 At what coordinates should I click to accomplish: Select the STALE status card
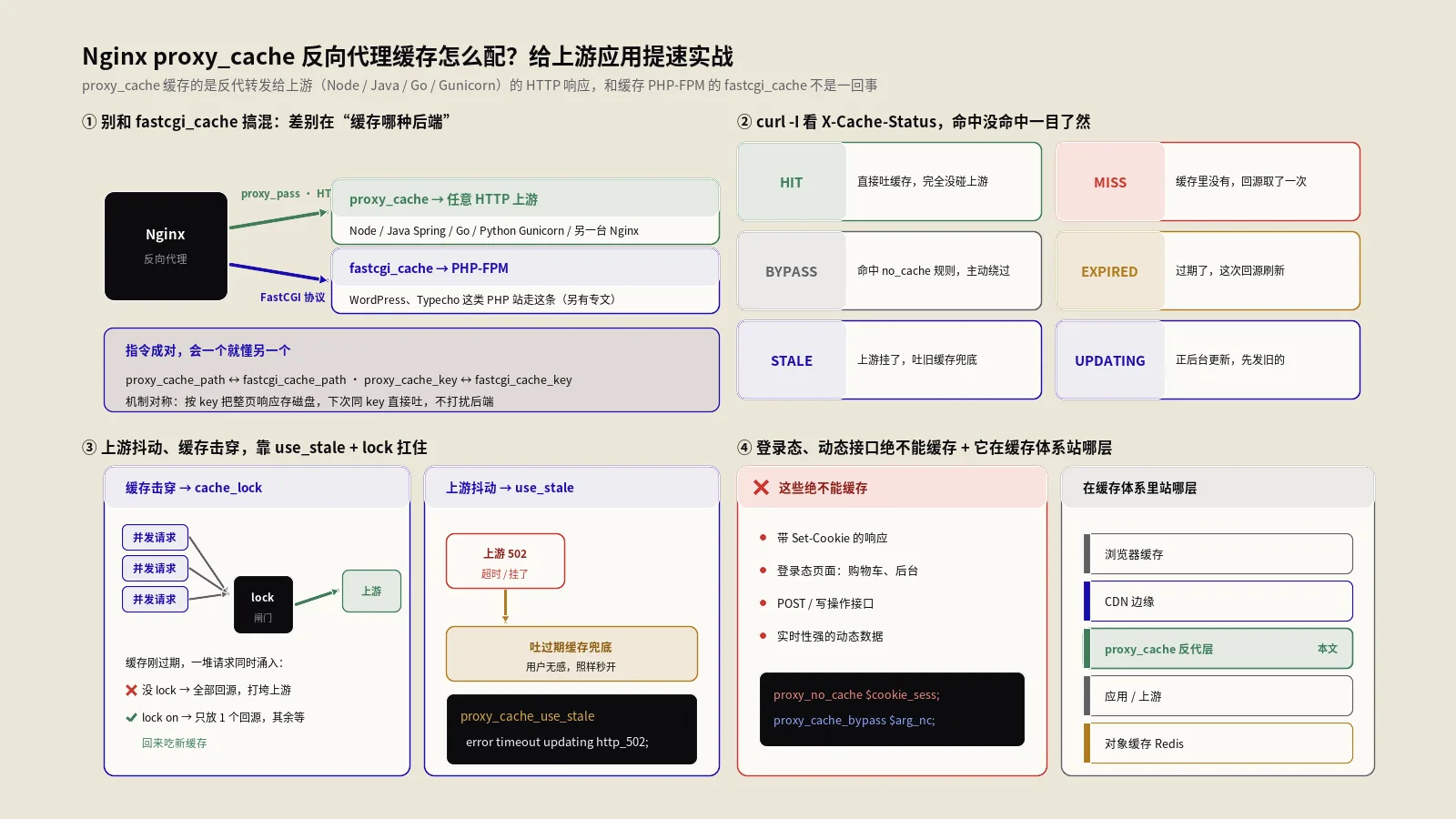click(889, 359)
